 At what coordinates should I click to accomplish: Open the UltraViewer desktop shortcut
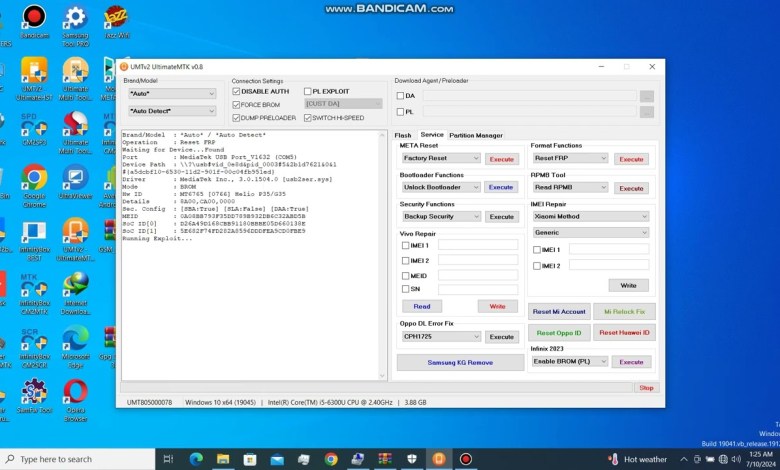[75, 182]
